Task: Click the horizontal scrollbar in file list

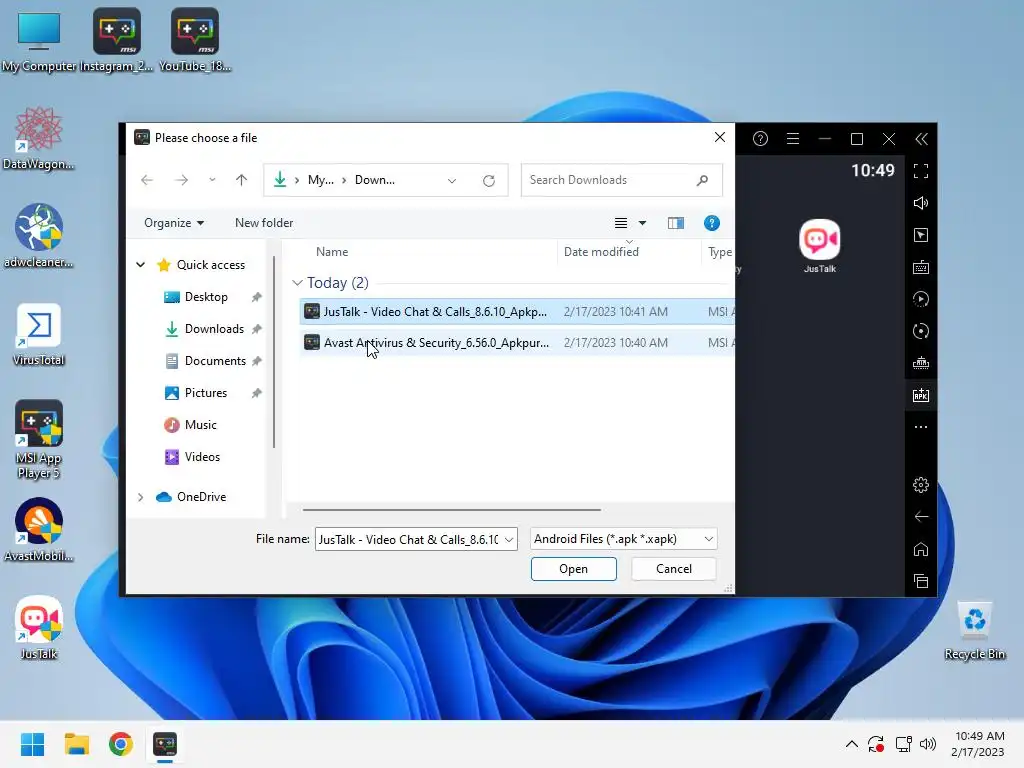Action: [452, 509]
